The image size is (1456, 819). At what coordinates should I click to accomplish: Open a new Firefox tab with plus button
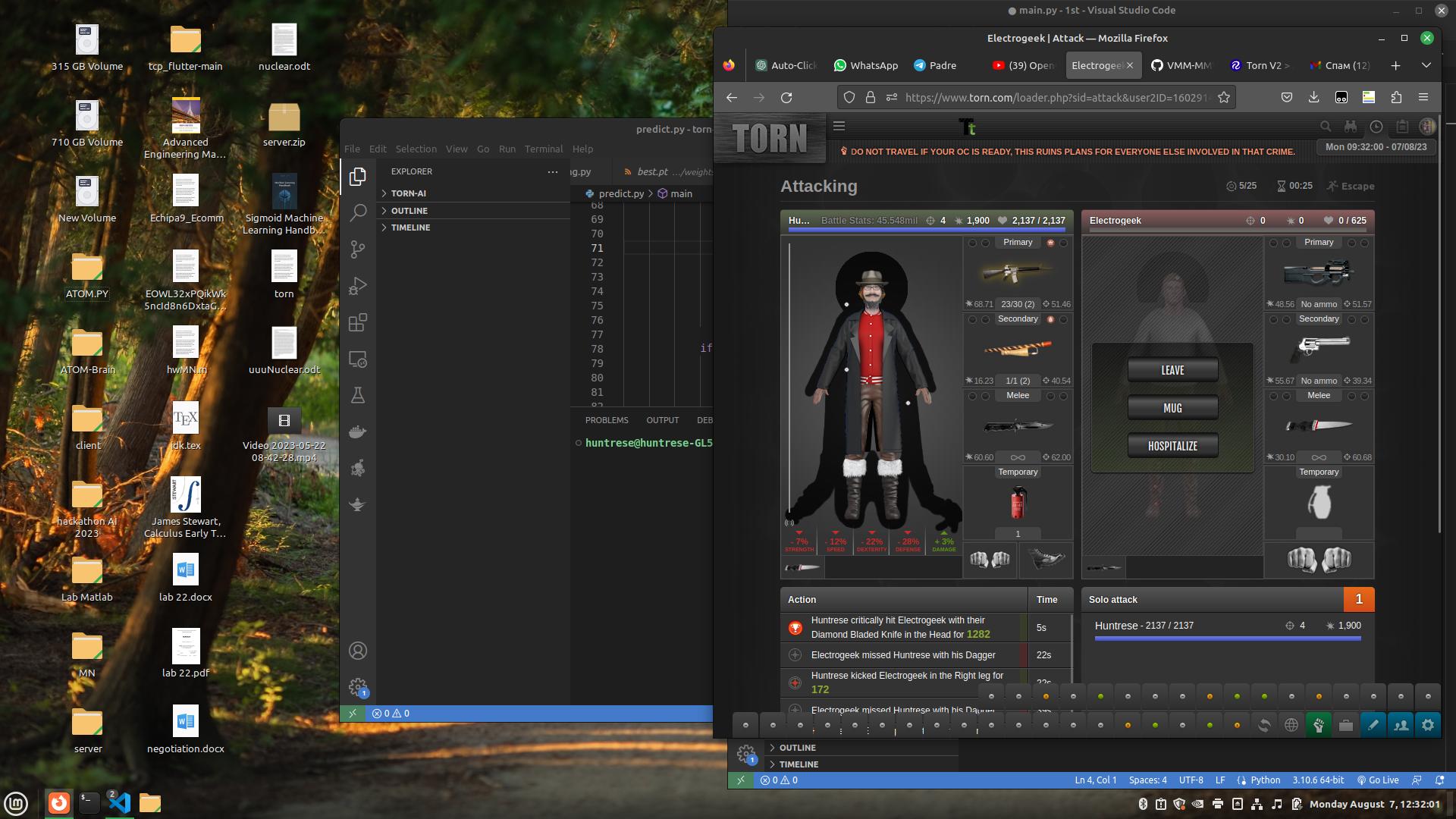click(1395, 65)
